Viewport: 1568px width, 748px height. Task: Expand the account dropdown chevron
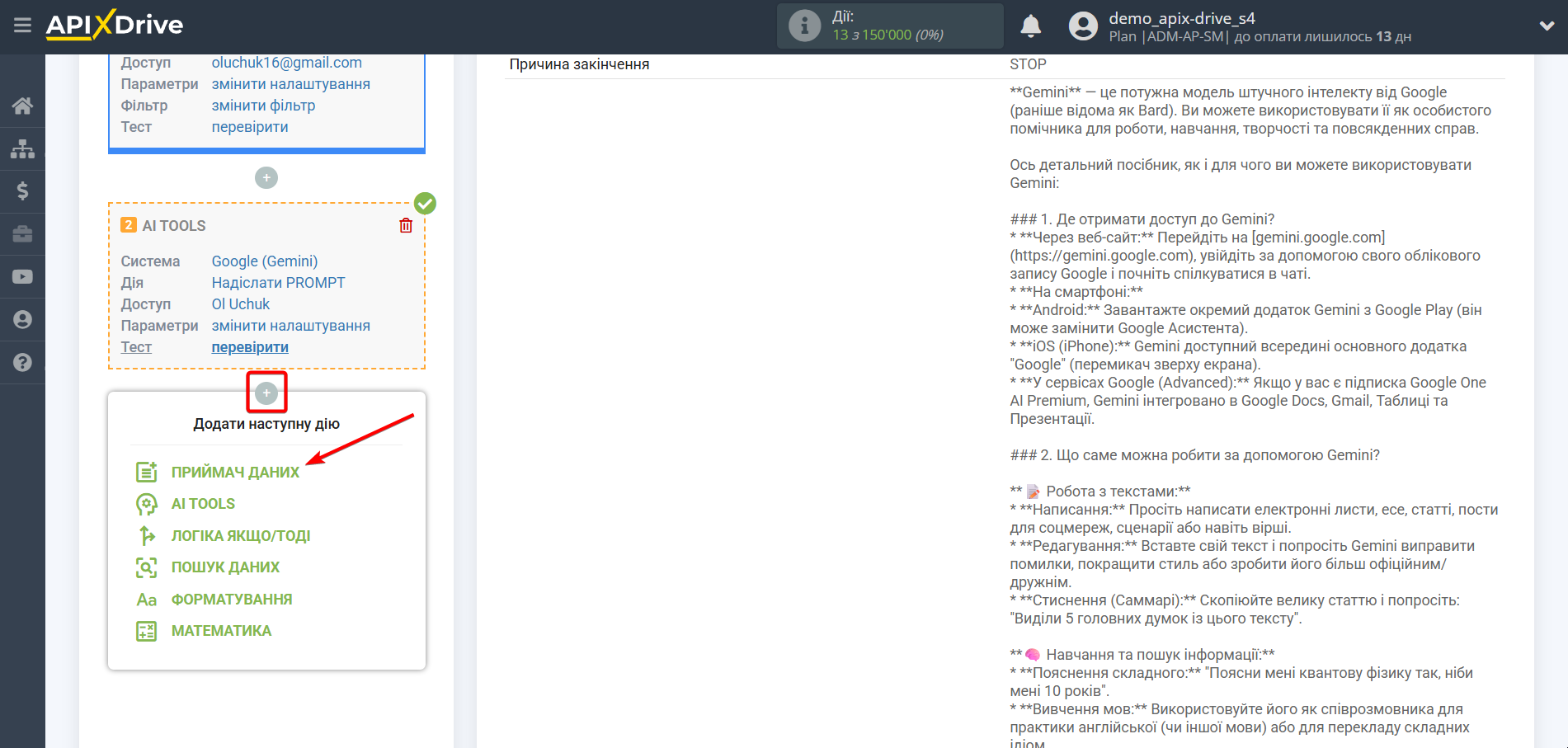click(1547, 26)
